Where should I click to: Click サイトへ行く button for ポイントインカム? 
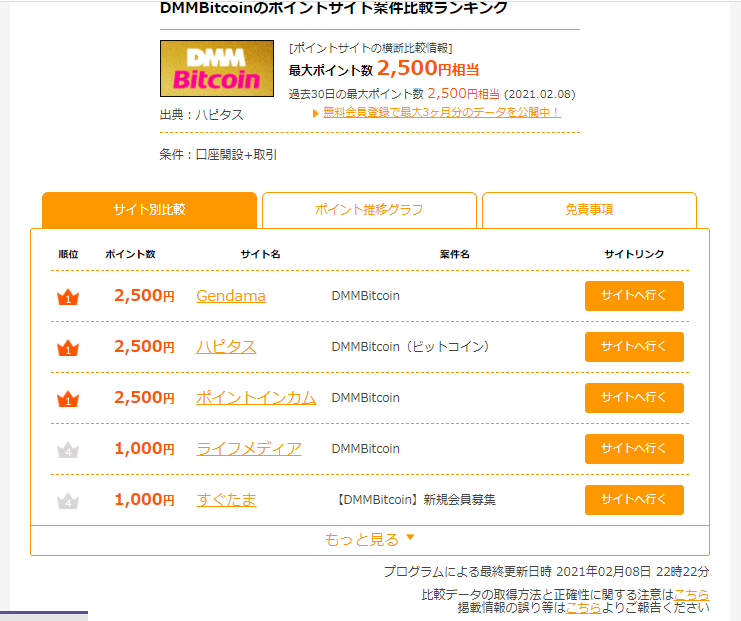[634, 398]
